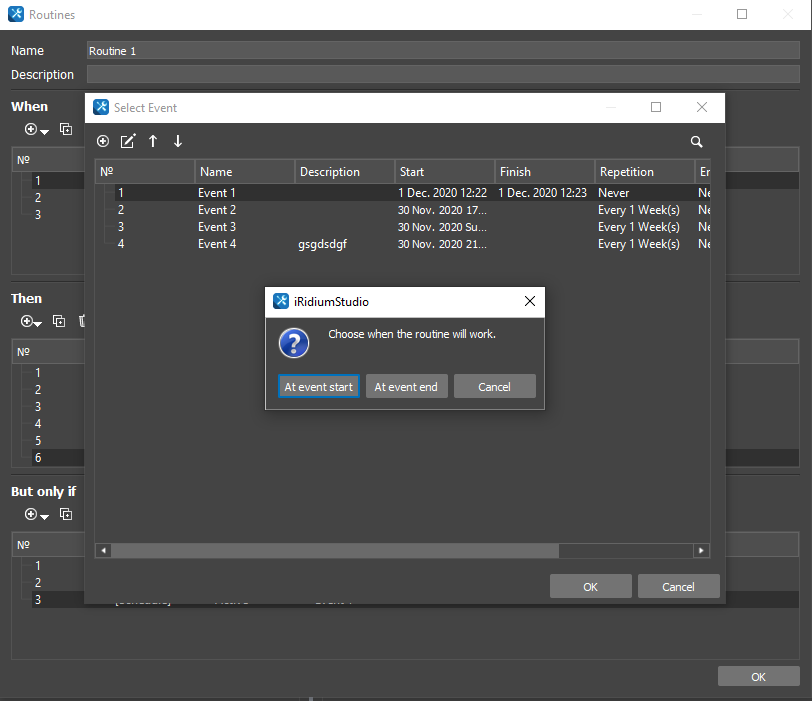
Task: Click the copy icon under But only if
Action: pyautogui.click(x=66, y=514)
